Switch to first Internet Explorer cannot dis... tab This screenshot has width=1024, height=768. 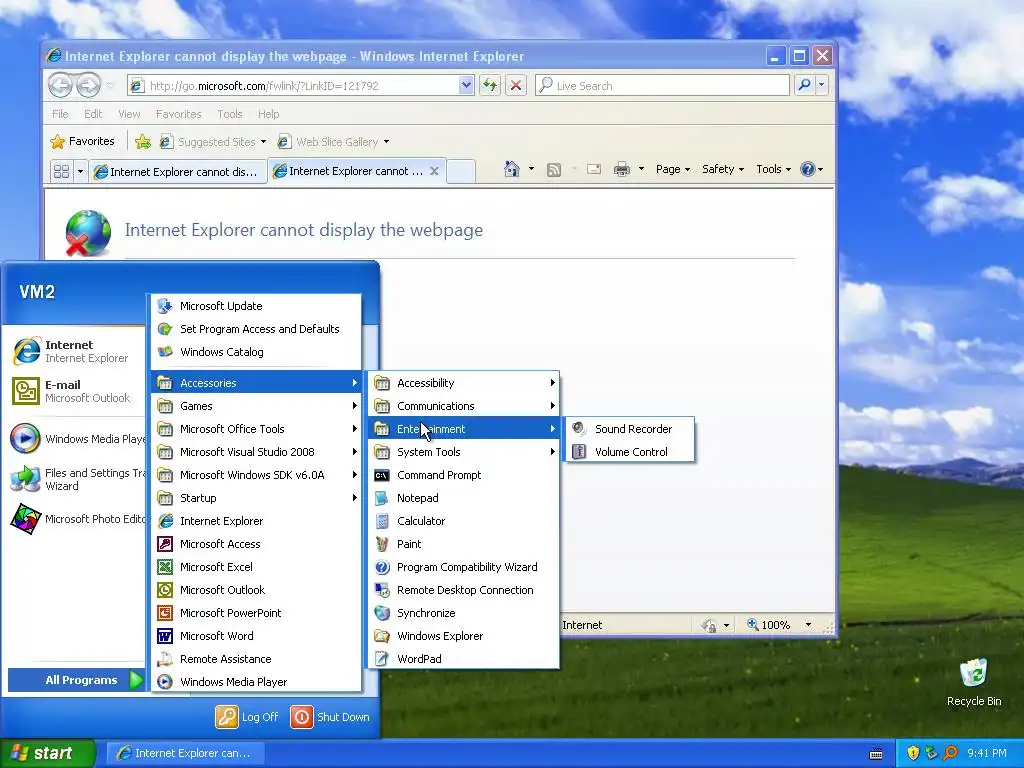178,172
